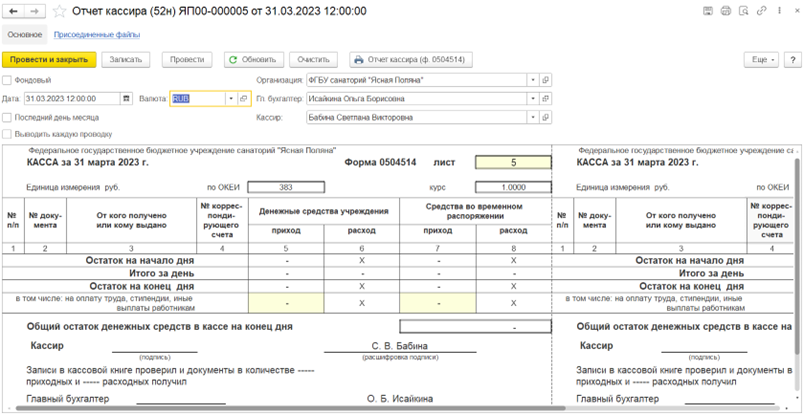Open Организация record with its square icon
The height and width of the screenshot is (414, 803).
pyautogui.click(x=546, y=80)
